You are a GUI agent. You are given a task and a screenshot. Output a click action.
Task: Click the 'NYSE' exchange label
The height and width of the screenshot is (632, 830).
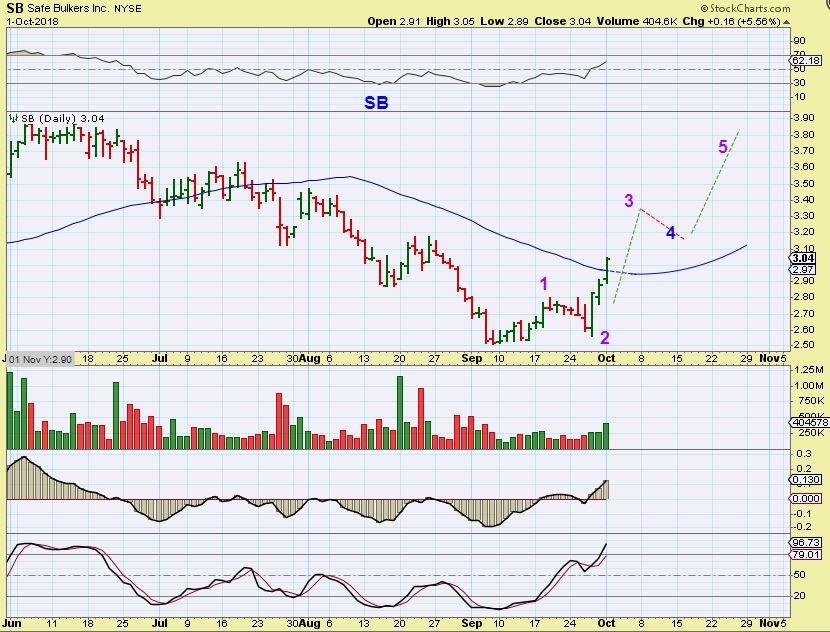(128, 8)
